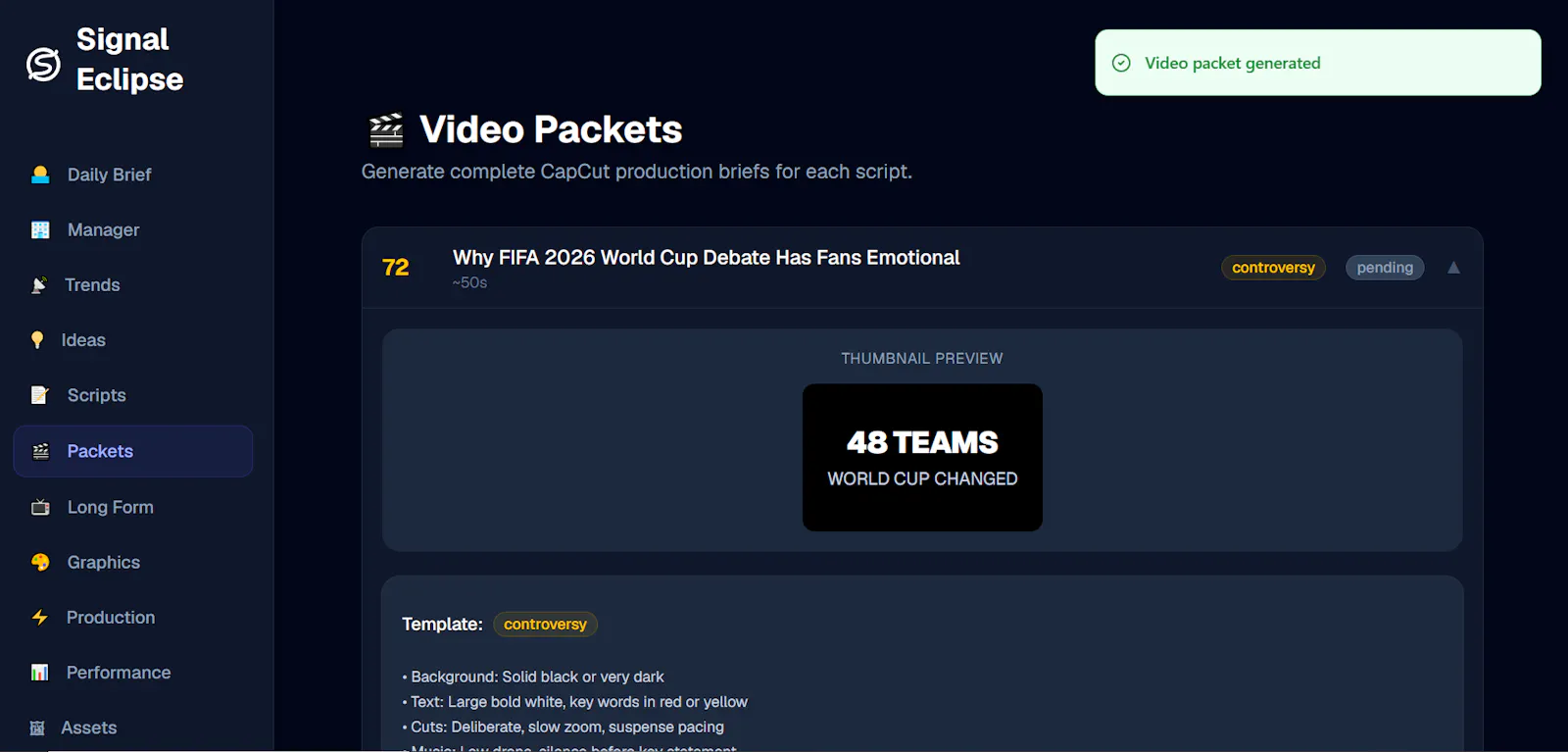Screen dimensions: 1568x752
Task: Click the Signal Eclipse logo icon
Action: point(43,64)
